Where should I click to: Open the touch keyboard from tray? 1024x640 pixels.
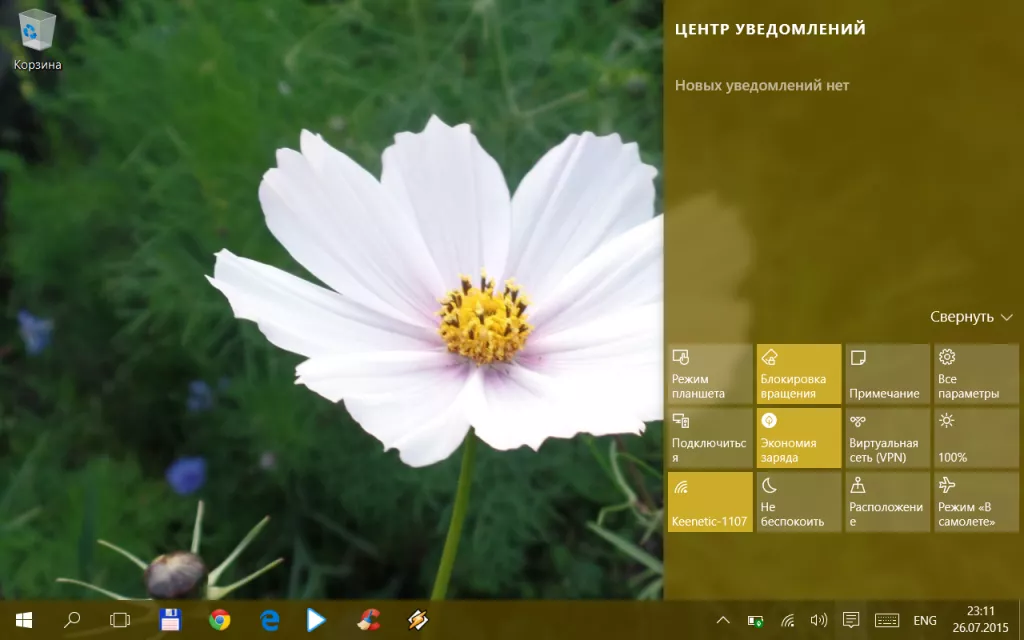886,620
